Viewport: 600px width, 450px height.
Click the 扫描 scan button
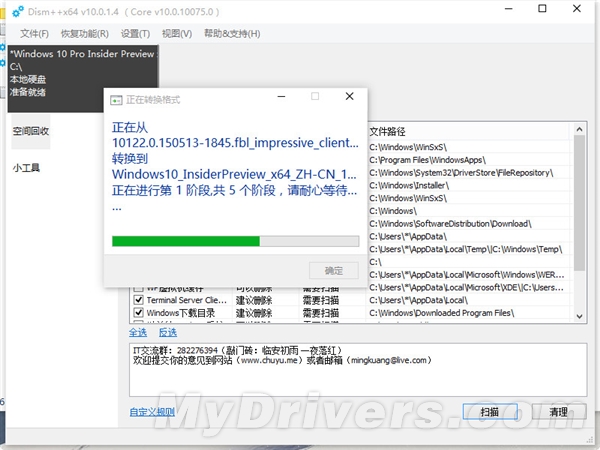(x=490, y=412)
